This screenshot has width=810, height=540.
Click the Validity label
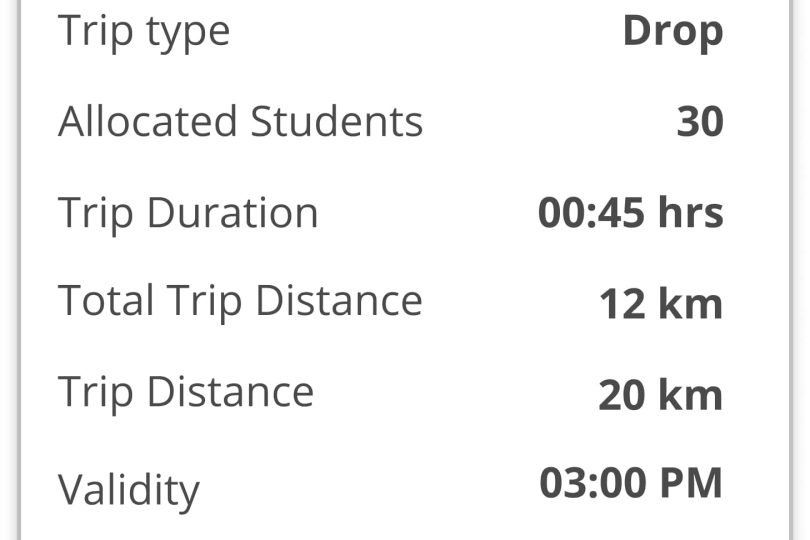tap(129, 490)
